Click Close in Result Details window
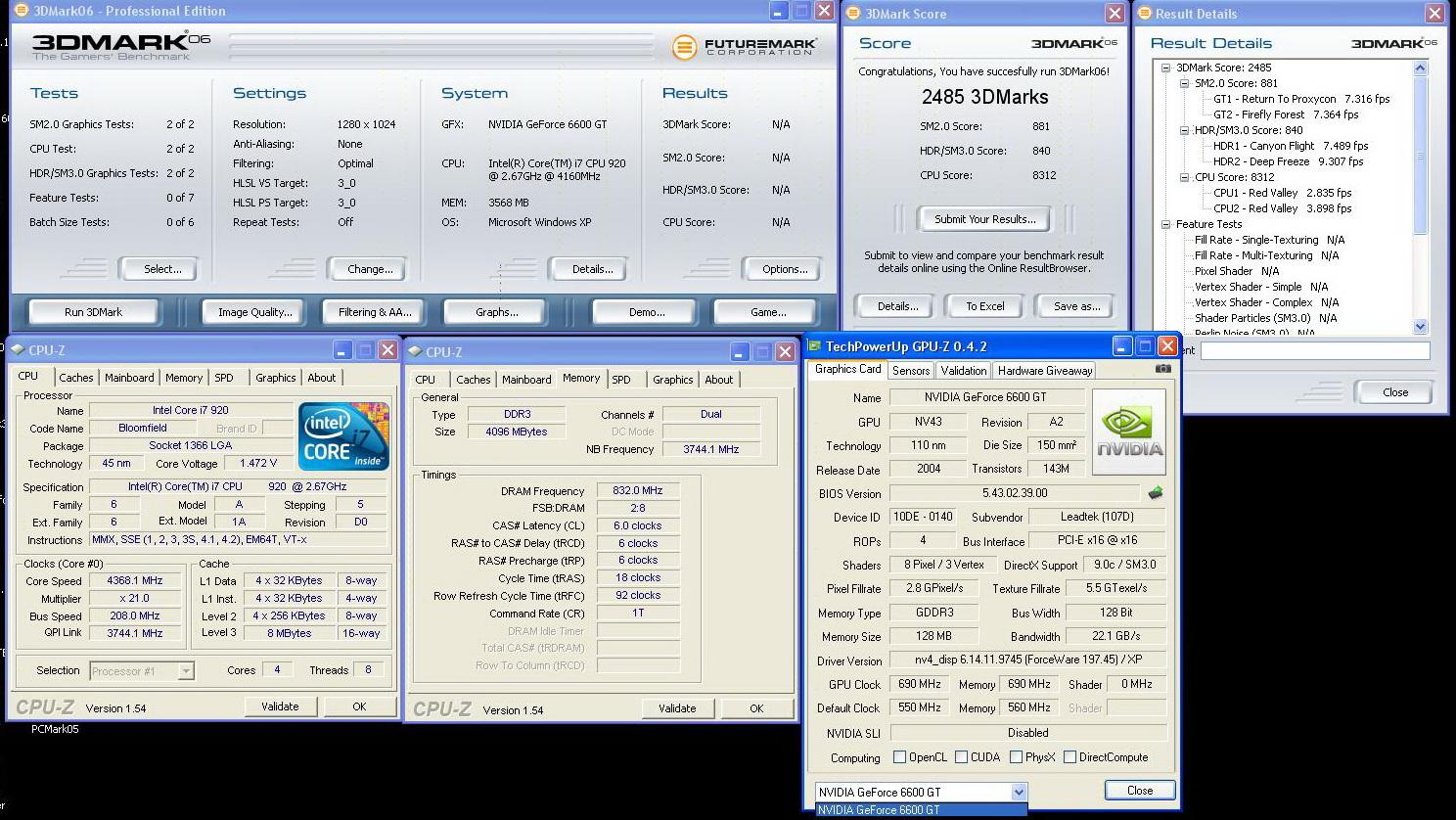Image resolution: width=1456 pixels, height=820 pixels. click(x=1395, y=392)
